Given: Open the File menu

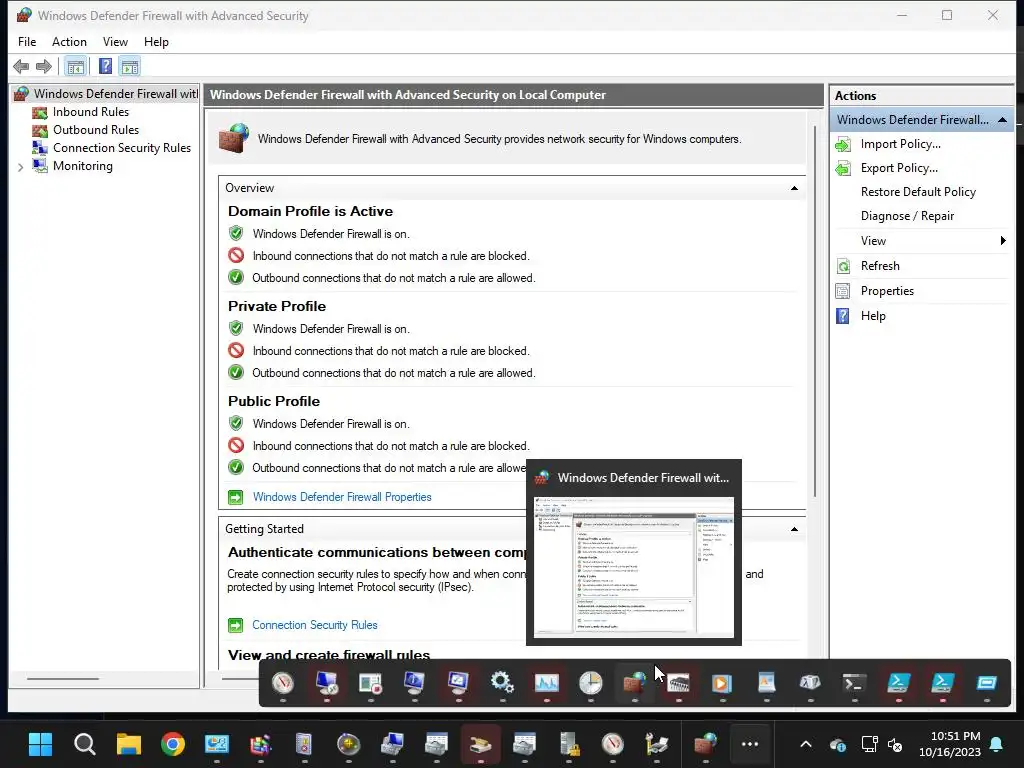Looking at the screenshot, I should (x=27, y=42).
